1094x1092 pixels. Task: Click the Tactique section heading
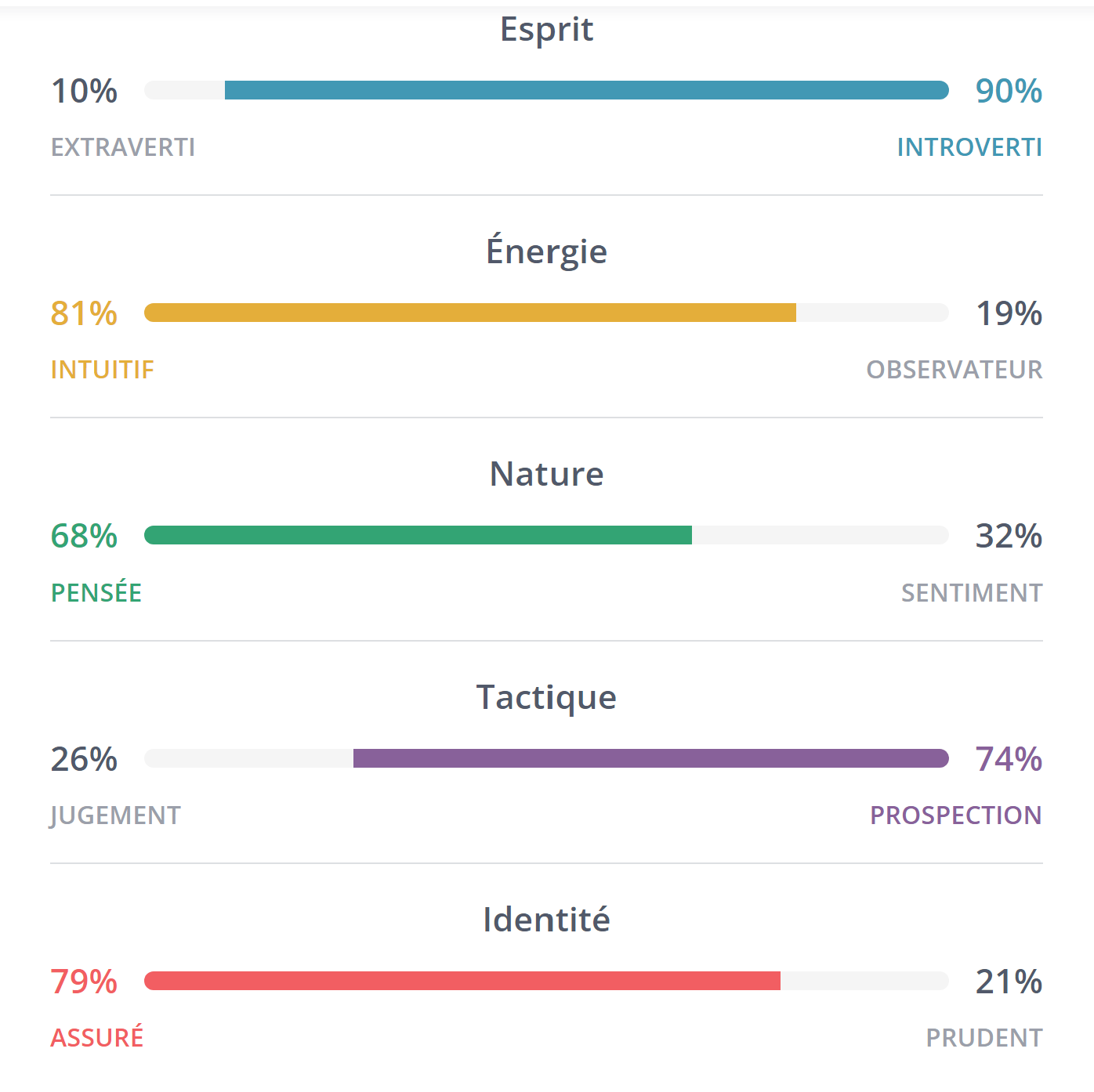tap(547, 697)
